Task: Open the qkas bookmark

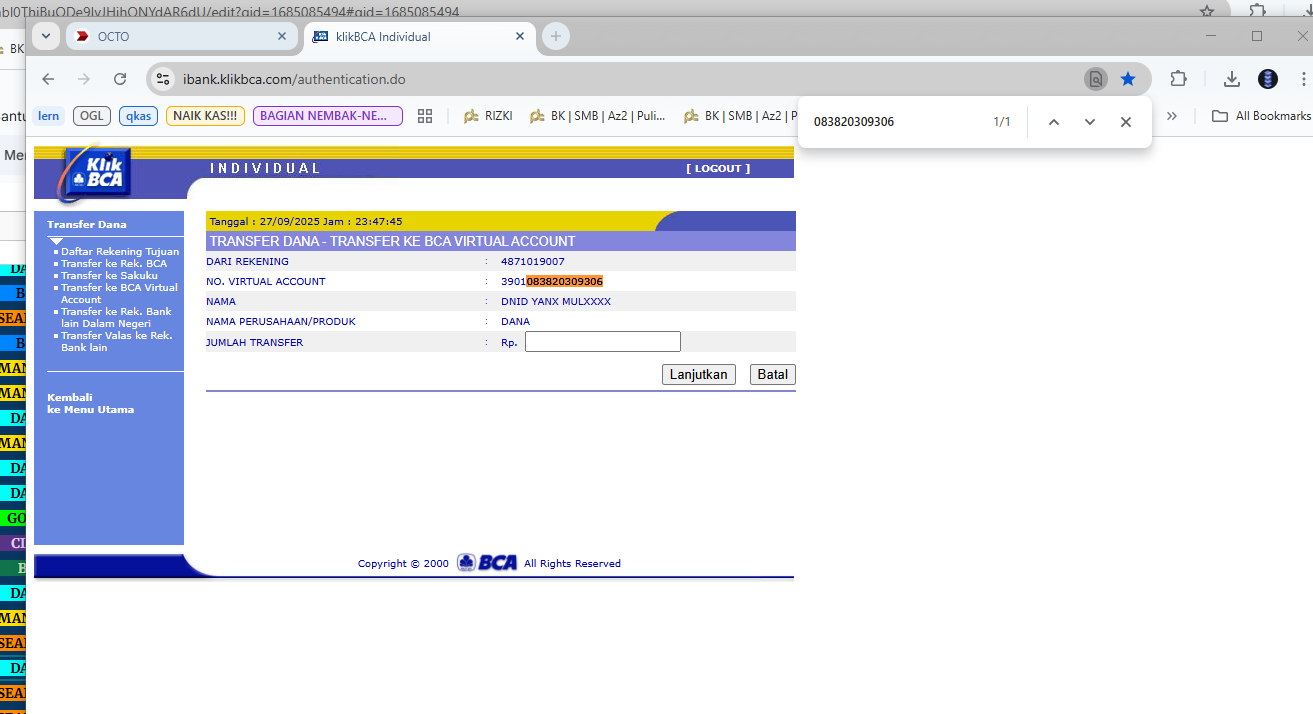Action: [x=138, y=116]
